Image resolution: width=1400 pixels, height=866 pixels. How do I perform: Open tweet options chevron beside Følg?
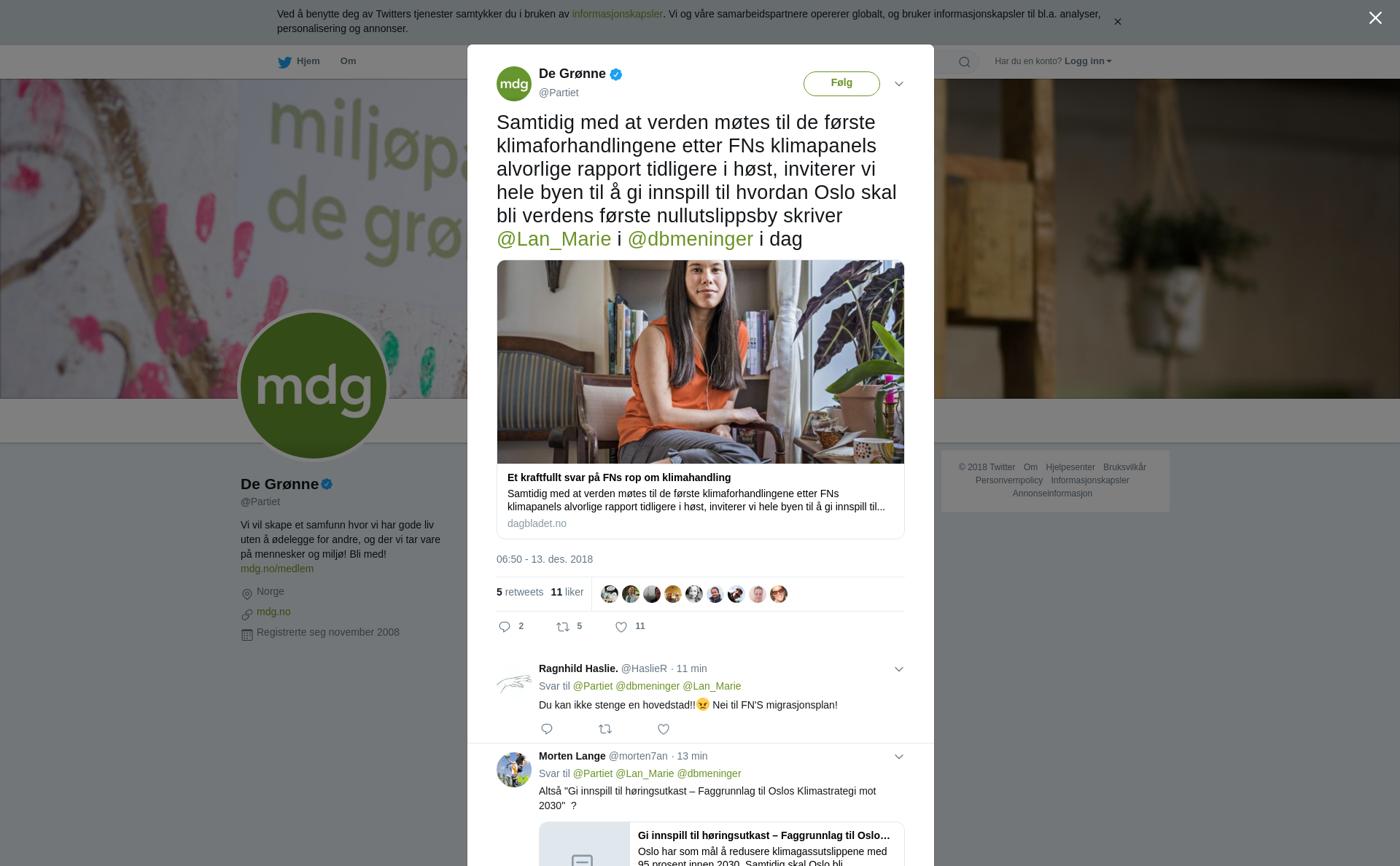pos(899,84)
